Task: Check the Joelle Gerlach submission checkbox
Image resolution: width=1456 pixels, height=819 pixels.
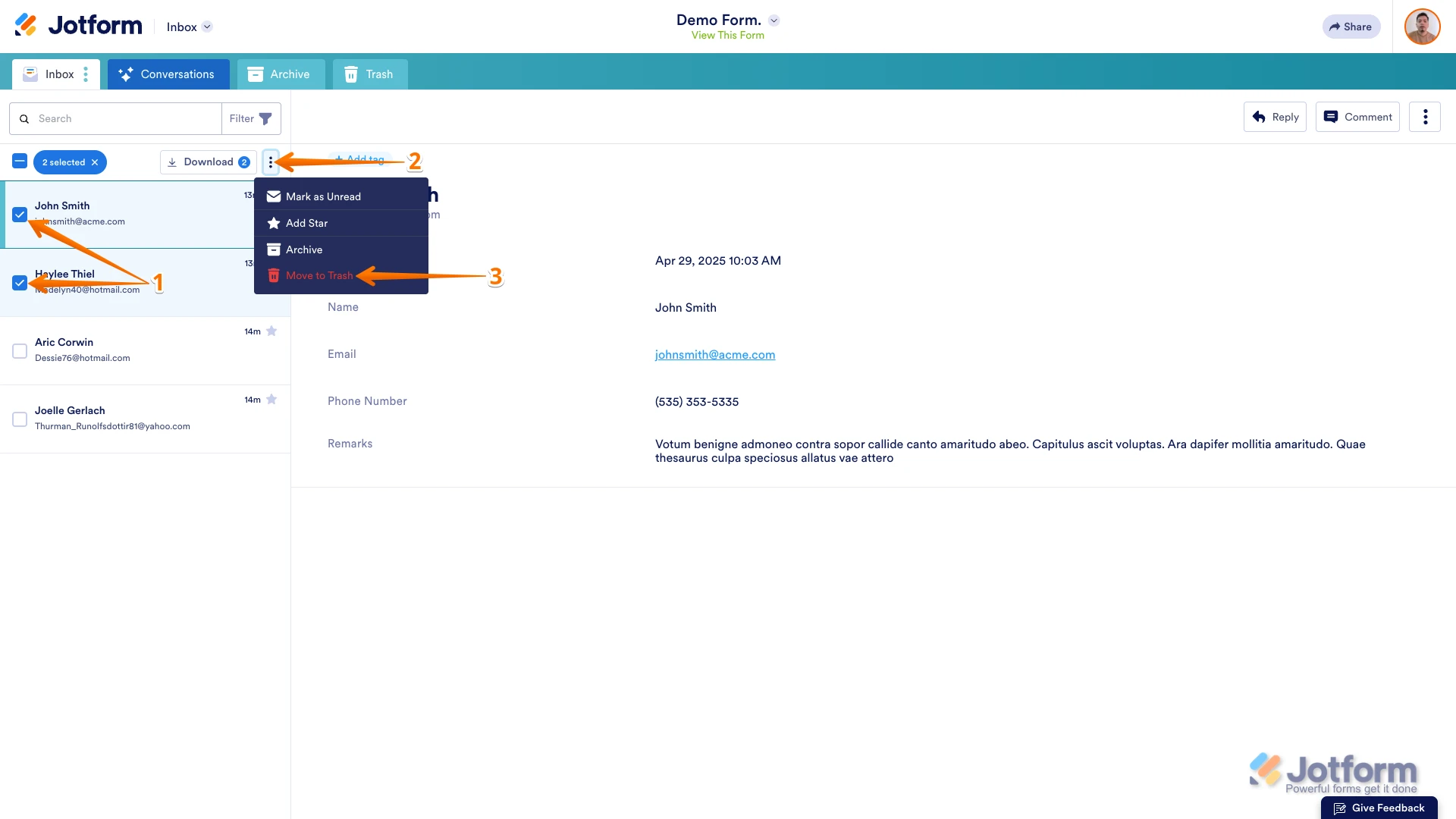Action: (x=20, y=419)
